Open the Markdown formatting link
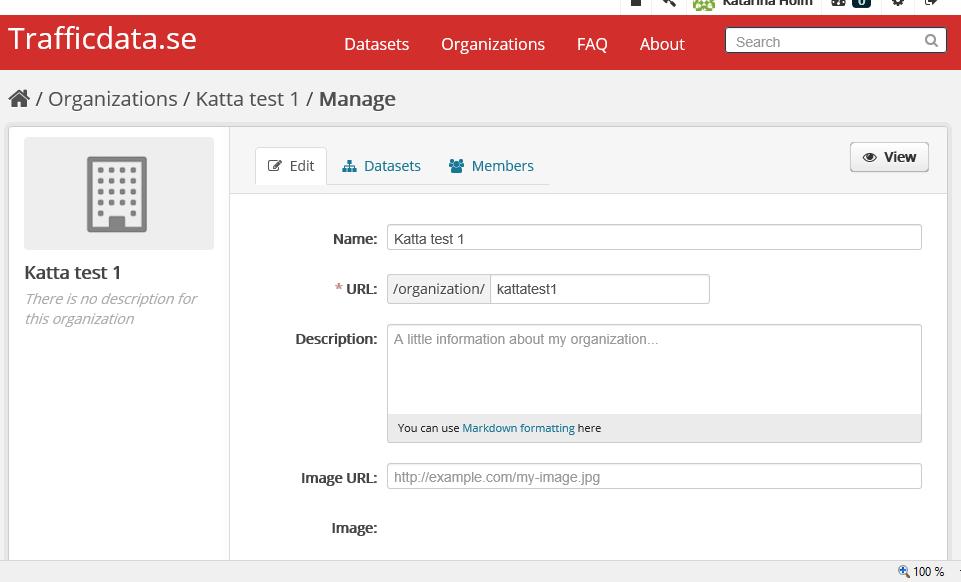961x582 pixels. 518,428
